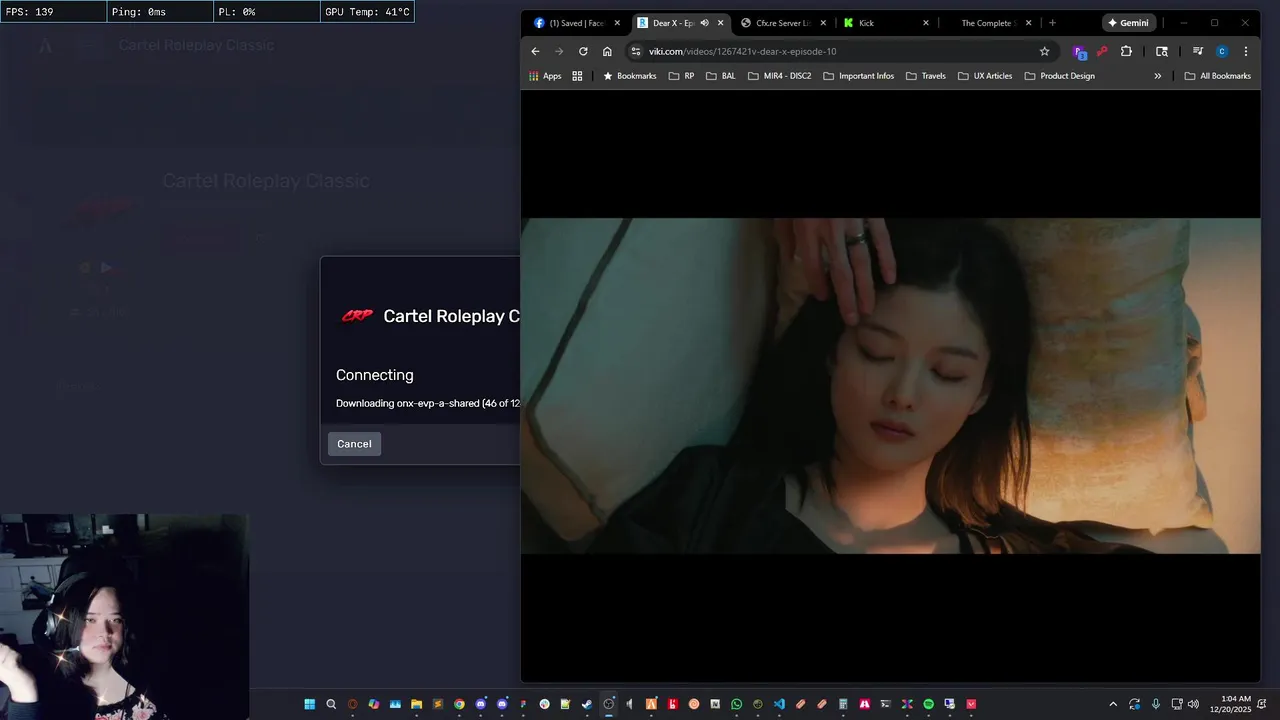Open Important Infos bookmarks folder

pyautogui.click(x=858, y=76)
